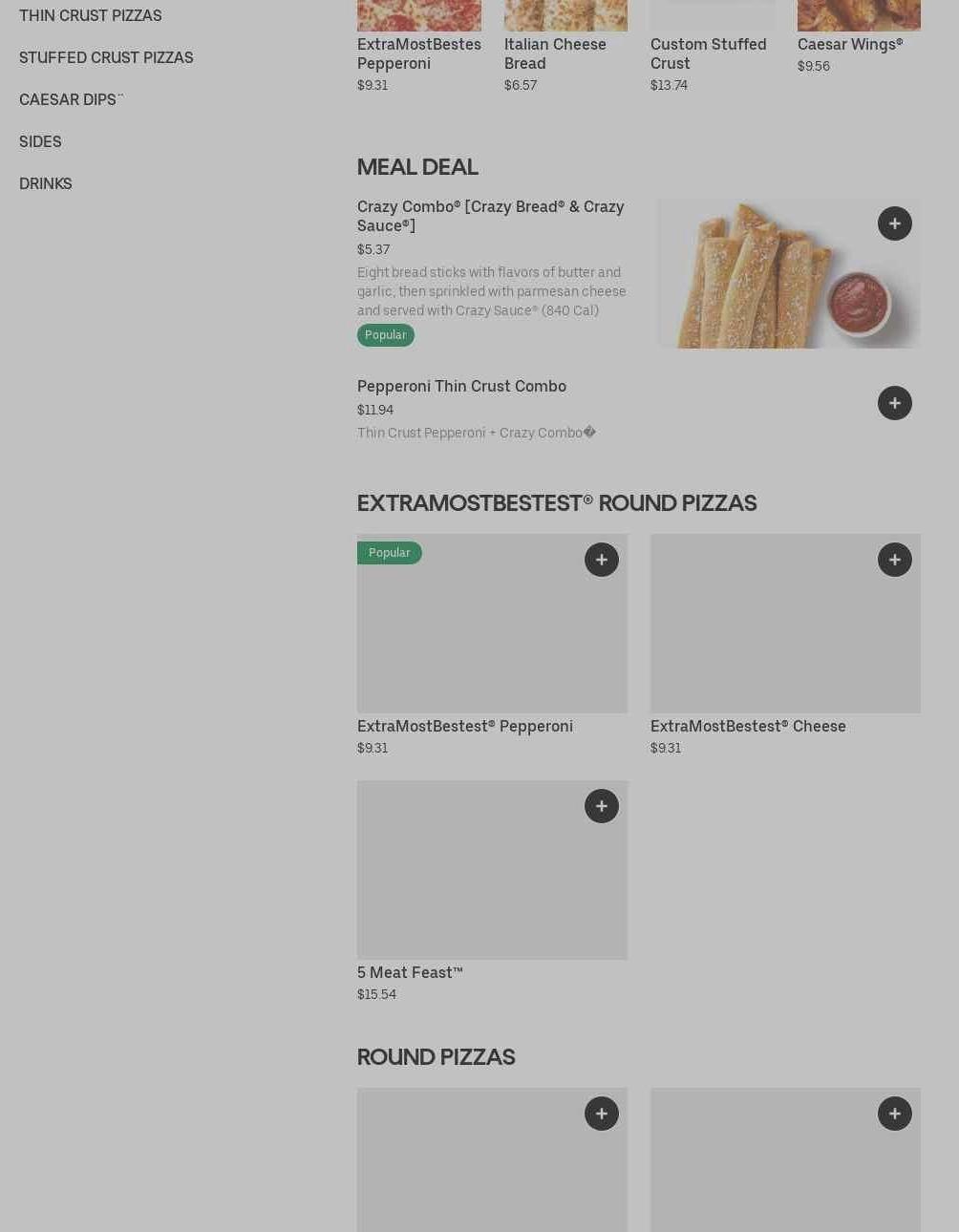Add ExtraMostBestest Pepperoni pizza with plus icon
Screen dimensions: 959x1232
[601, 560]
